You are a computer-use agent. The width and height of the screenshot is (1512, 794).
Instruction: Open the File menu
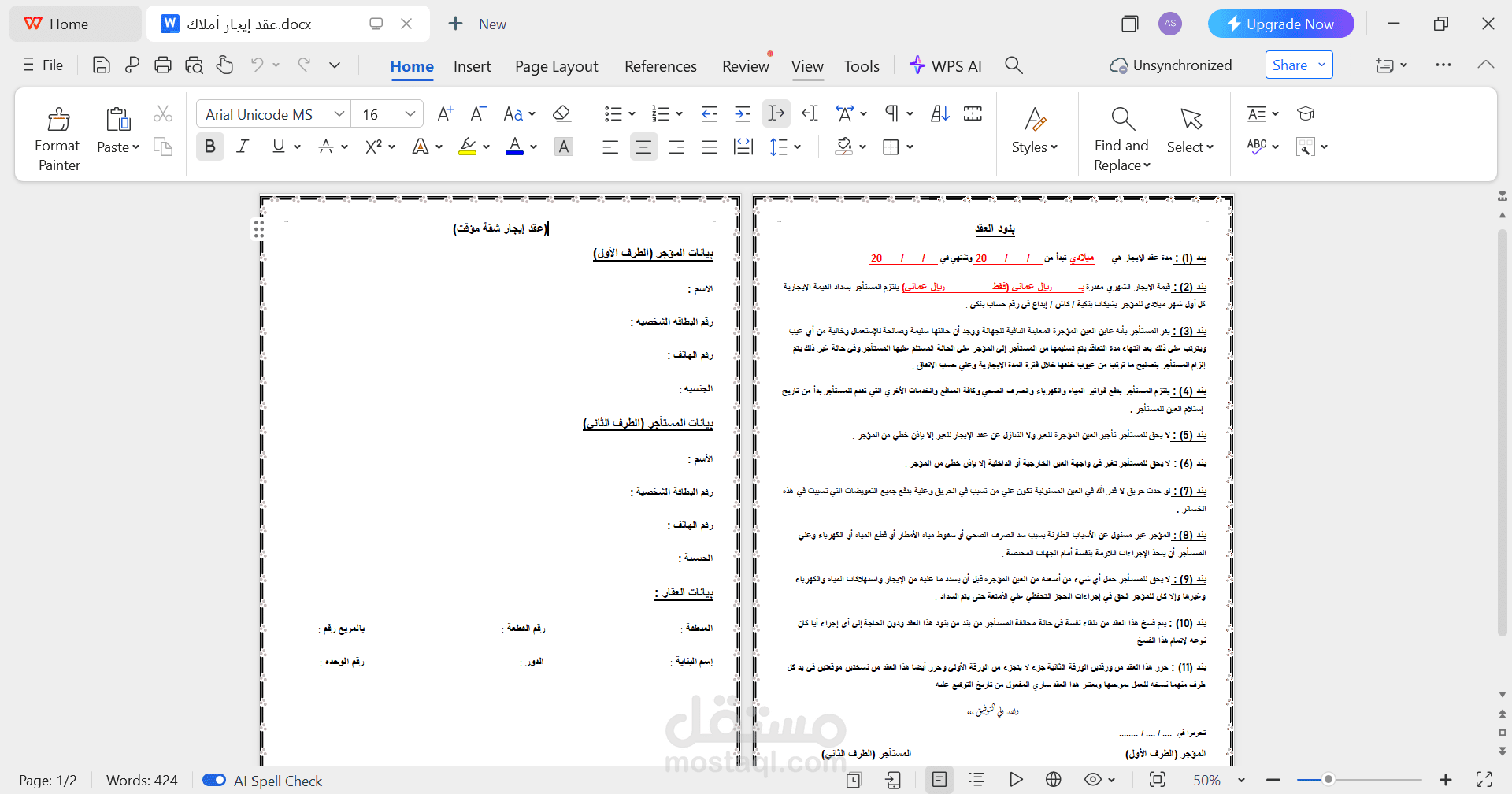(43, 65)
